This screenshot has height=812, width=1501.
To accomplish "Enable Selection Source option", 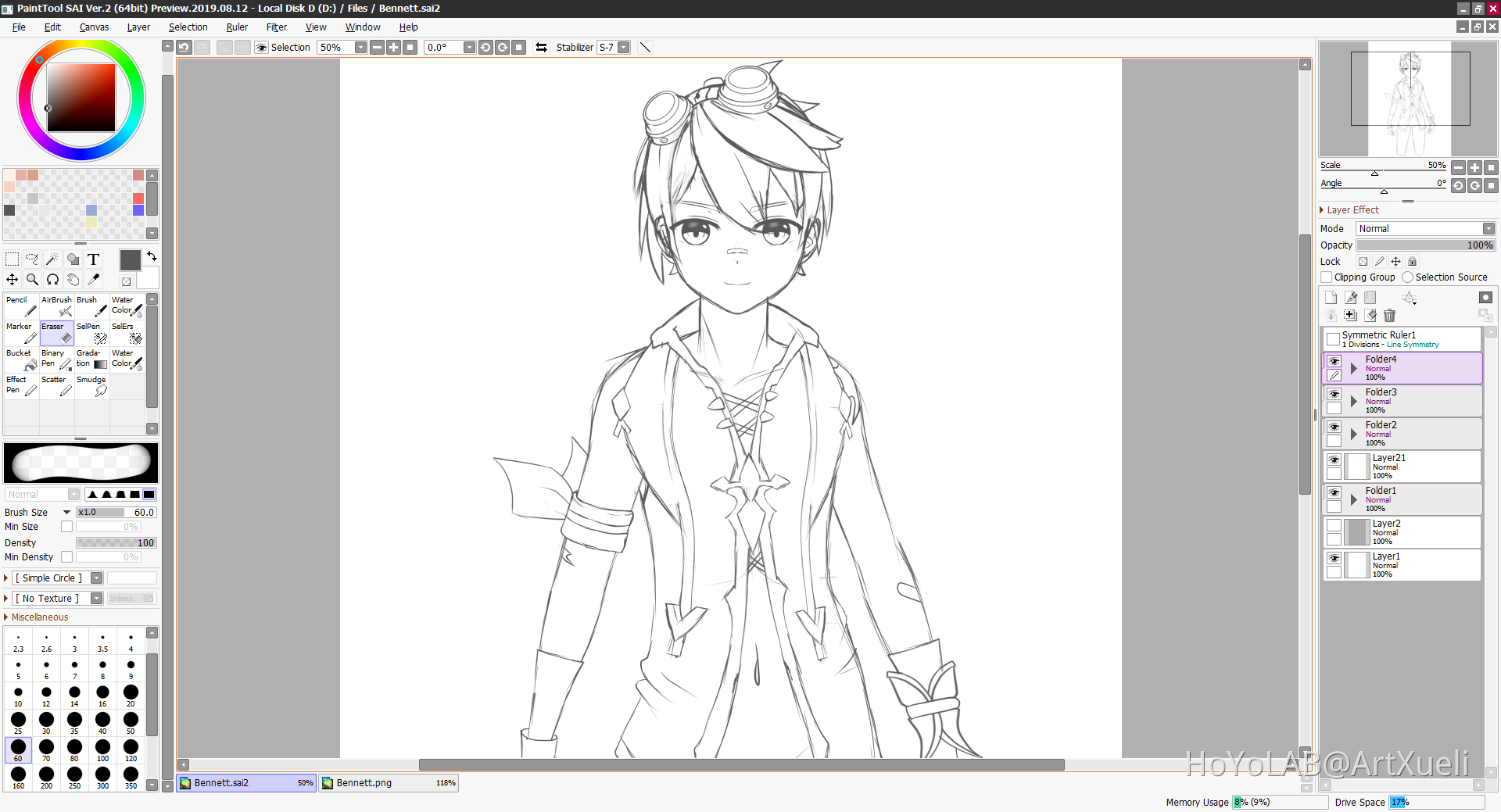I will (1407, 277).
